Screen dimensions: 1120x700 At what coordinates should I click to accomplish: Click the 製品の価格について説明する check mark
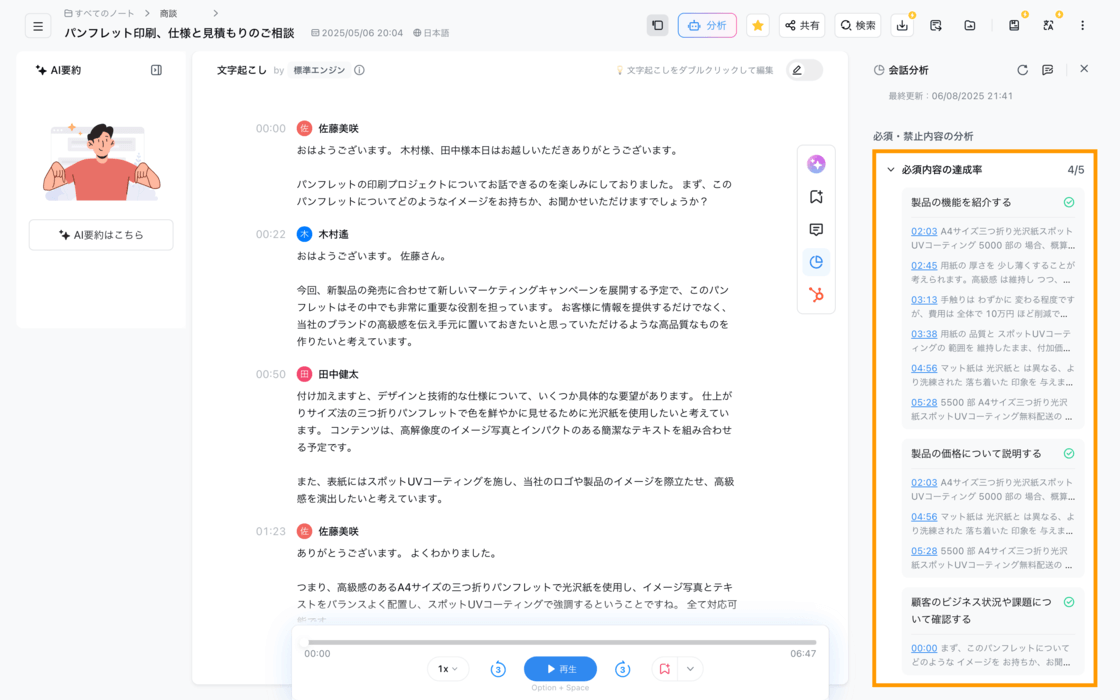[x=1069, y=454]
